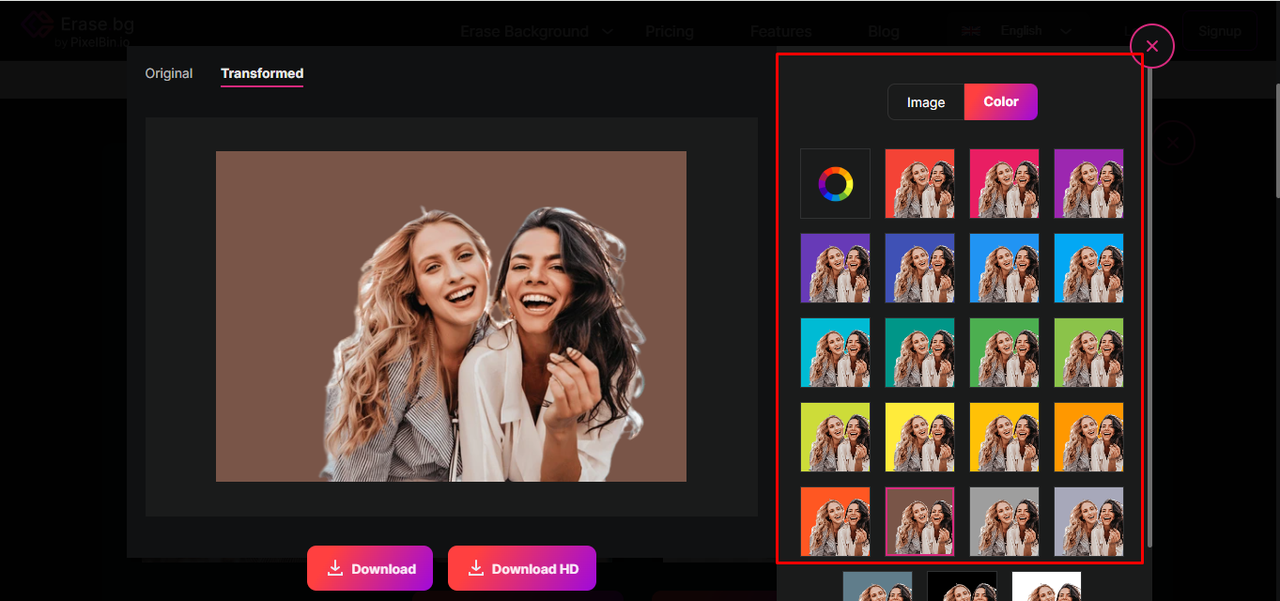The image size is (1280, 601).
Task: Choose the blue-gray background swatch
Action: click(x=878, y=586)
